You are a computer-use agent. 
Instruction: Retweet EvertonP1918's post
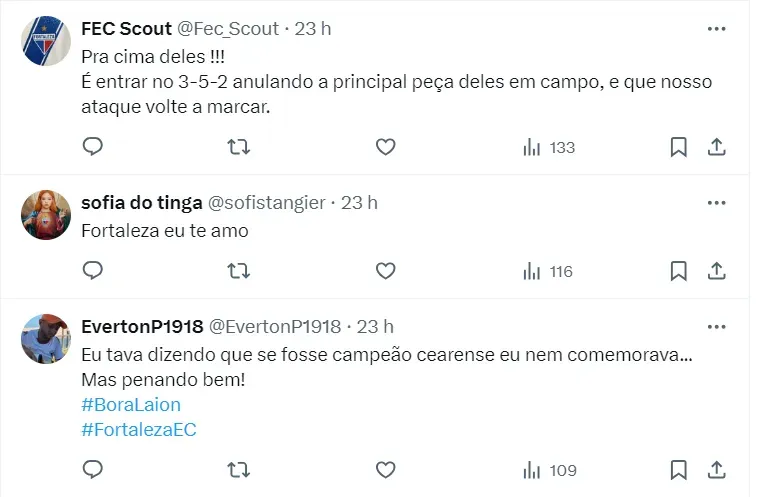(239, 469)
